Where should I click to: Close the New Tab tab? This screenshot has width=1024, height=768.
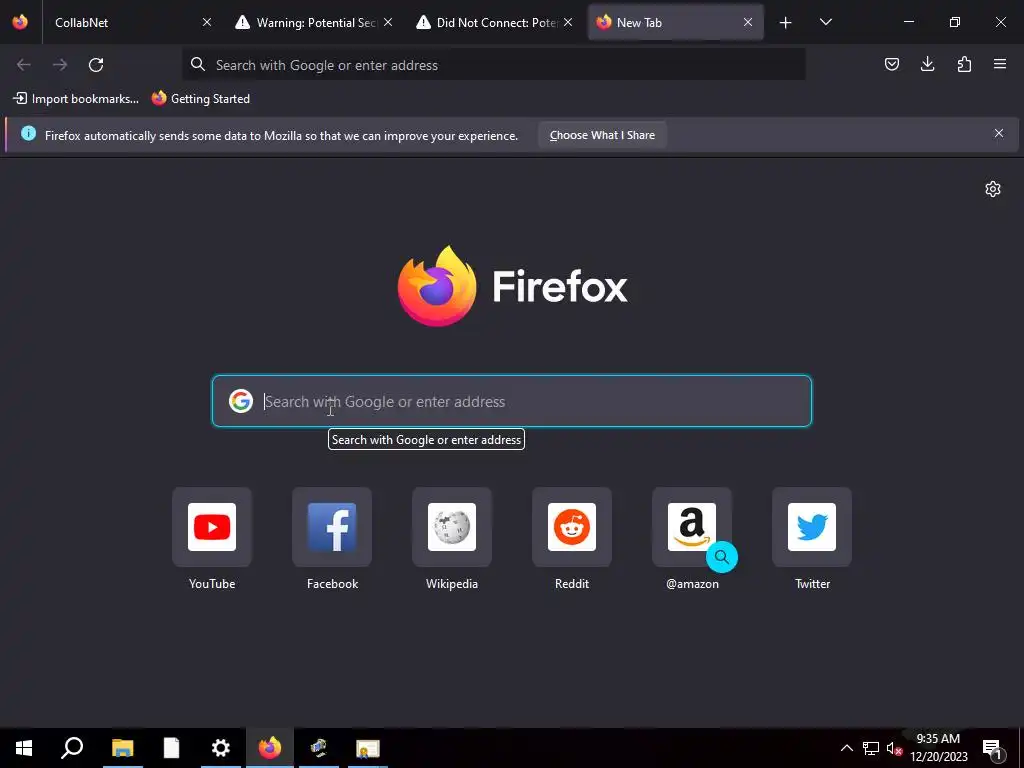tap(748, 22)
